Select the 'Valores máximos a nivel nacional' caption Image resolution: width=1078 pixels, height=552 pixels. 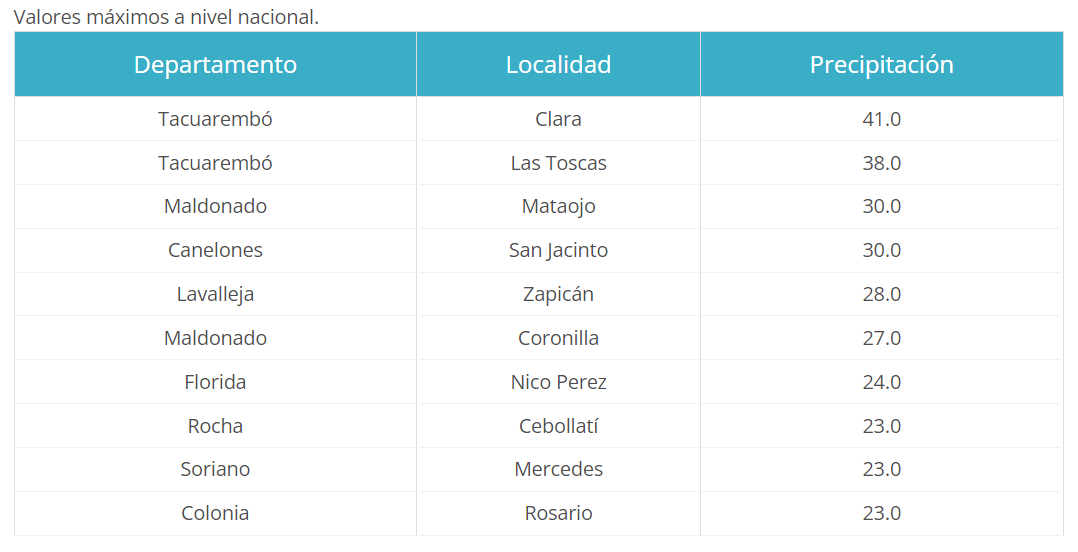166,17
